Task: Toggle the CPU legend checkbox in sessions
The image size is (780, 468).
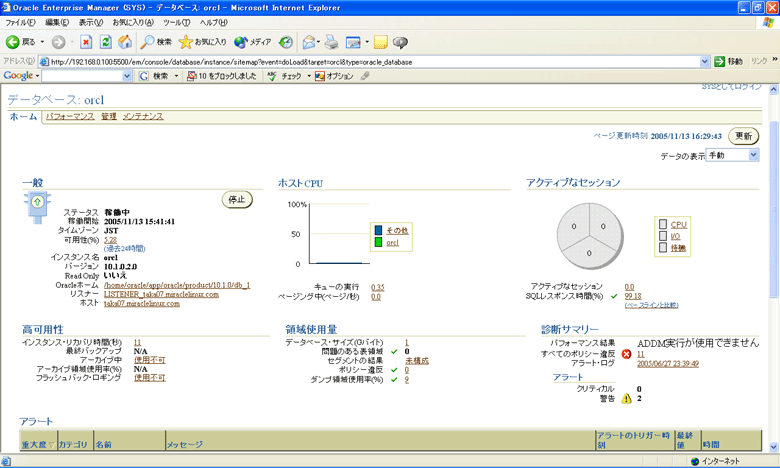Action: (x=663, y=224)
